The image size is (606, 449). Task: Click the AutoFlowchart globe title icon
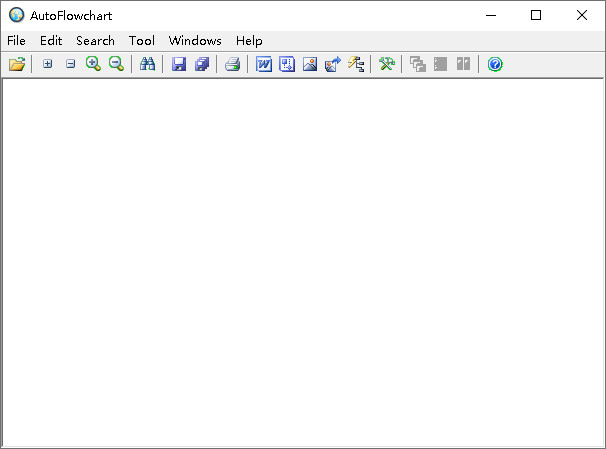[x=17, y=15]
